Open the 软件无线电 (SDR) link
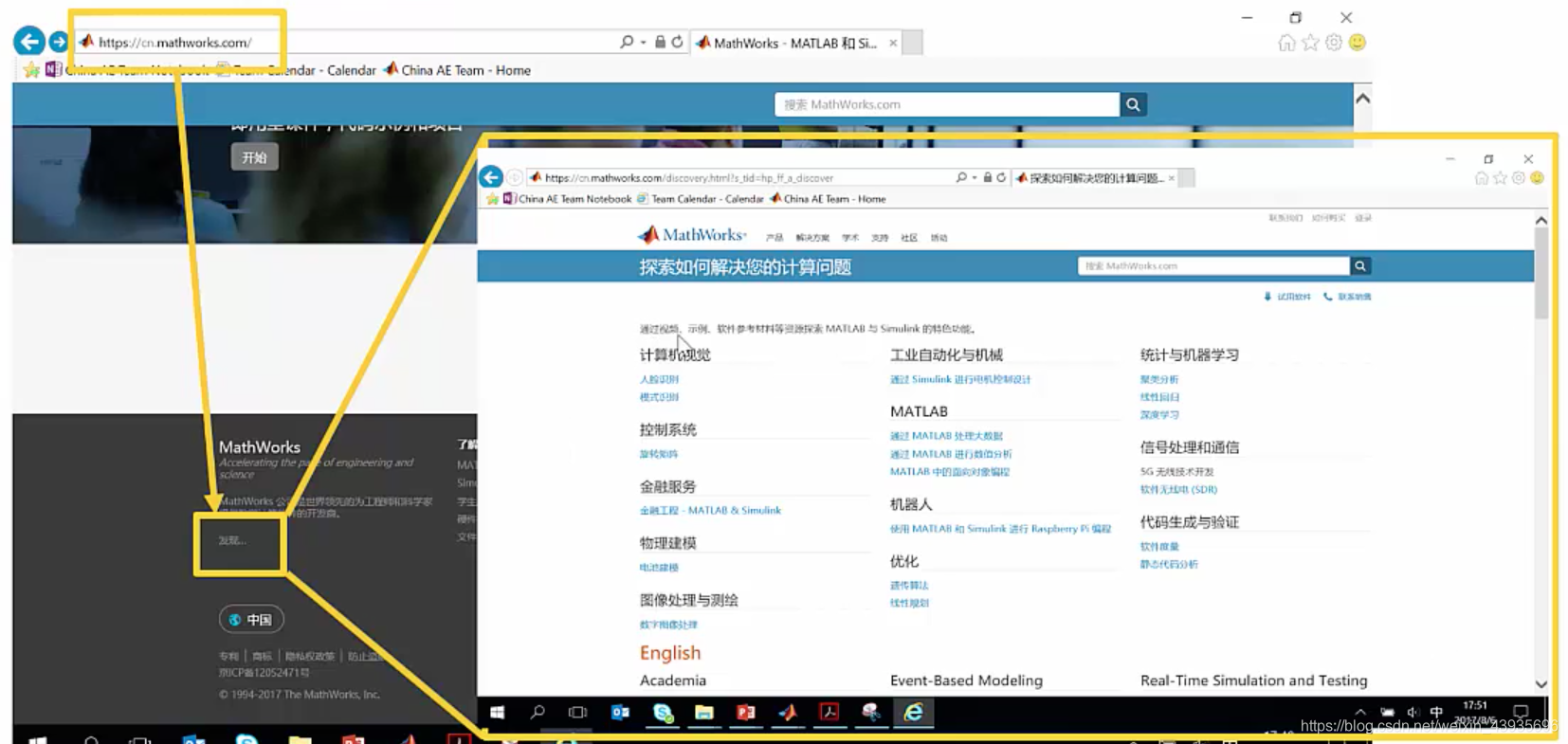Image resolution: width=1568 pixels, height=744 pixels. click(1178, 490)
